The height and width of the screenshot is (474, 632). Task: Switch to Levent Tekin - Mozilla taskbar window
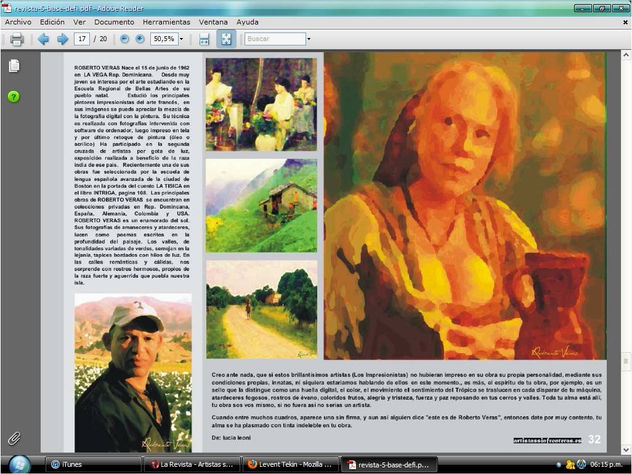click(291, 464)
